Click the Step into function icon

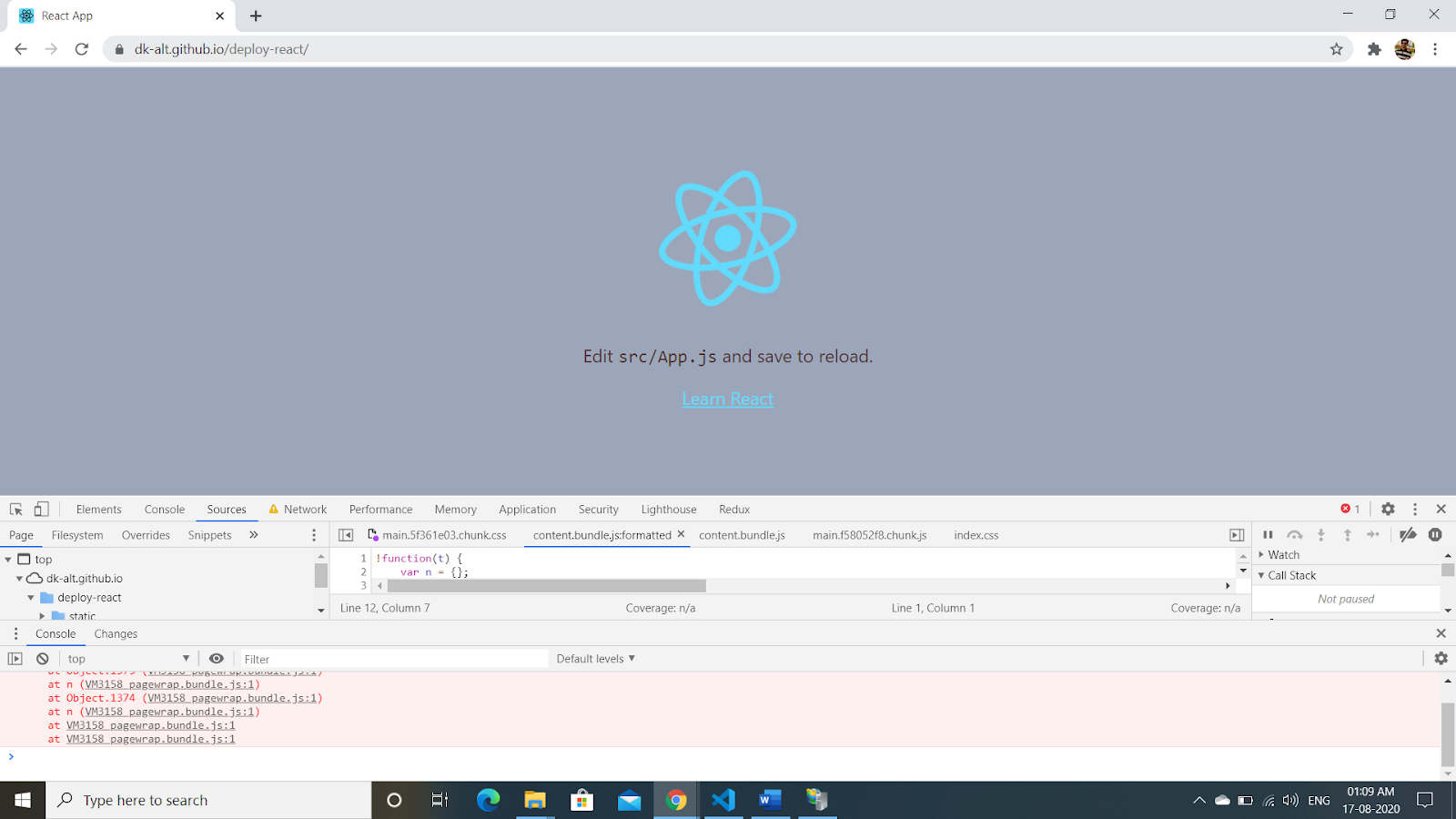pyautogui.click(x=1321, y=535)
